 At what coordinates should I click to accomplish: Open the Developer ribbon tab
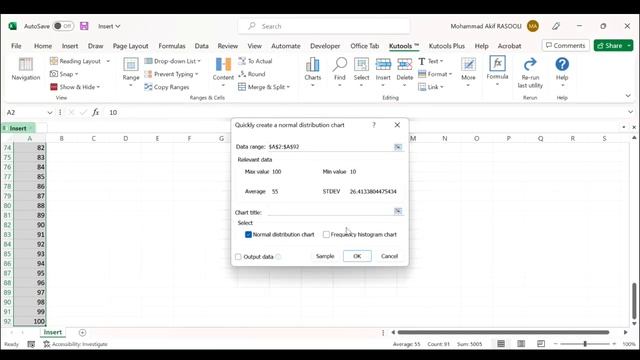[325, 46]
